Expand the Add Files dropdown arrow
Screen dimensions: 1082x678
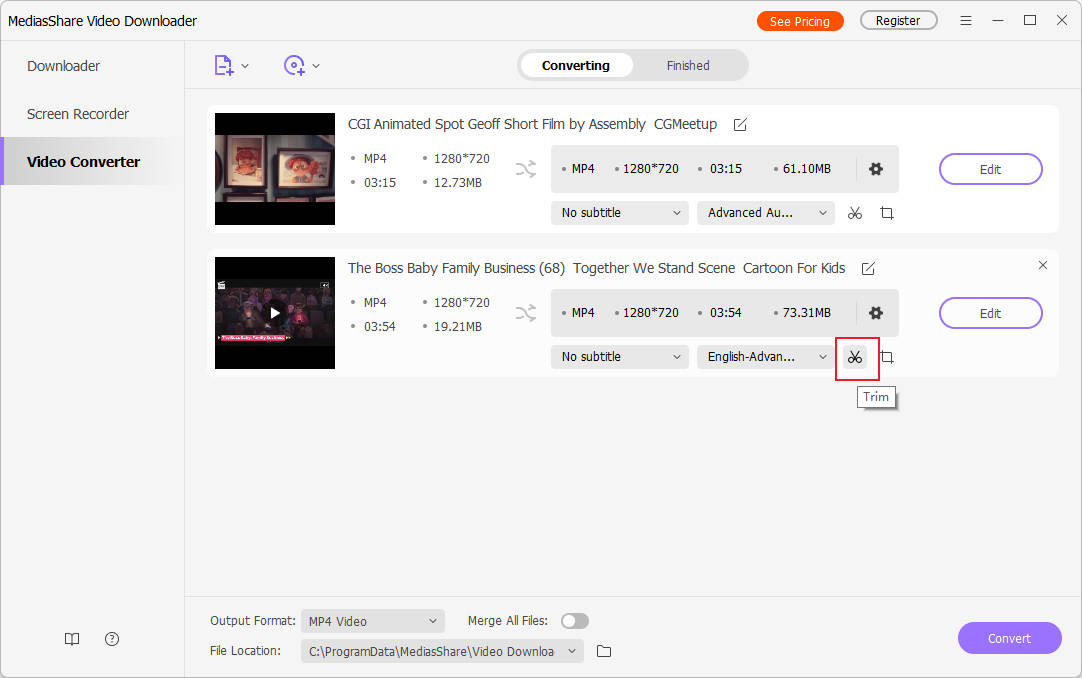tap(246, 66)
